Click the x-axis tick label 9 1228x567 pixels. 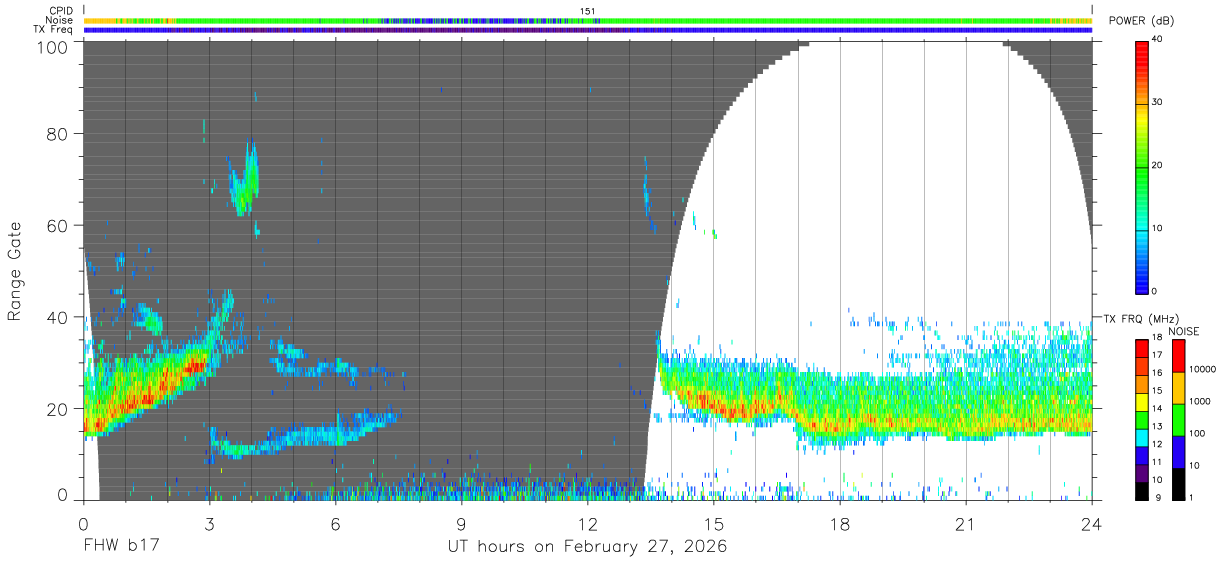[461, 524]
